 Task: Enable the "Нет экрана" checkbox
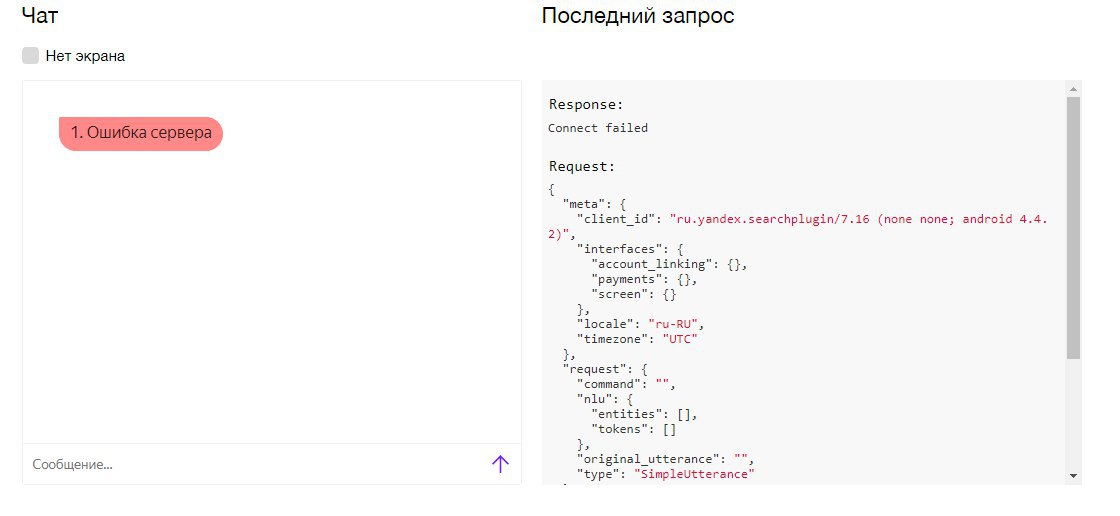[30, 56]
